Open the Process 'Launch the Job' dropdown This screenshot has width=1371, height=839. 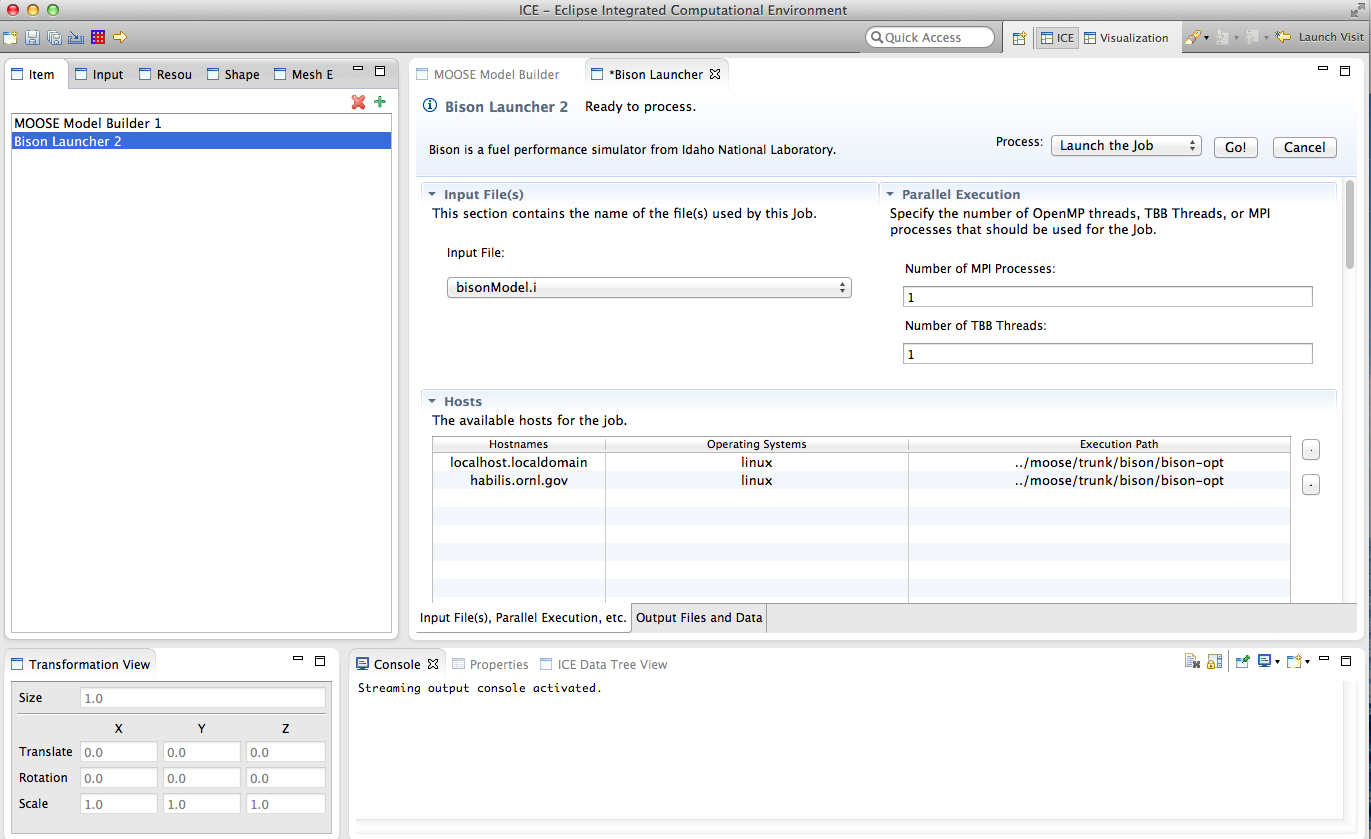pos(1126,146)
